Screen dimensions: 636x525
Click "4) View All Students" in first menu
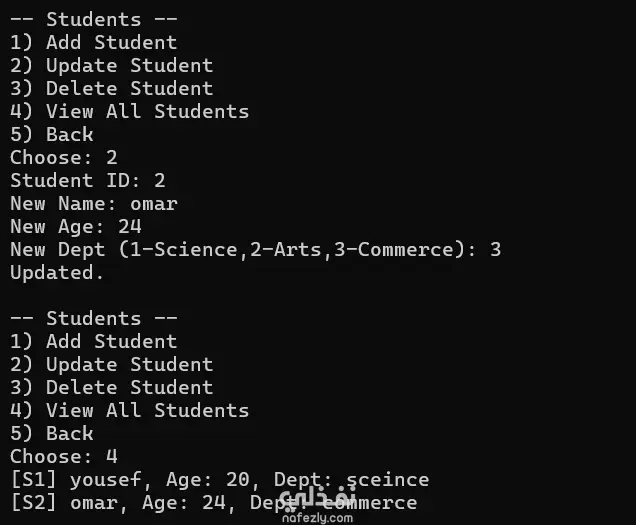(x=129, y=111)
